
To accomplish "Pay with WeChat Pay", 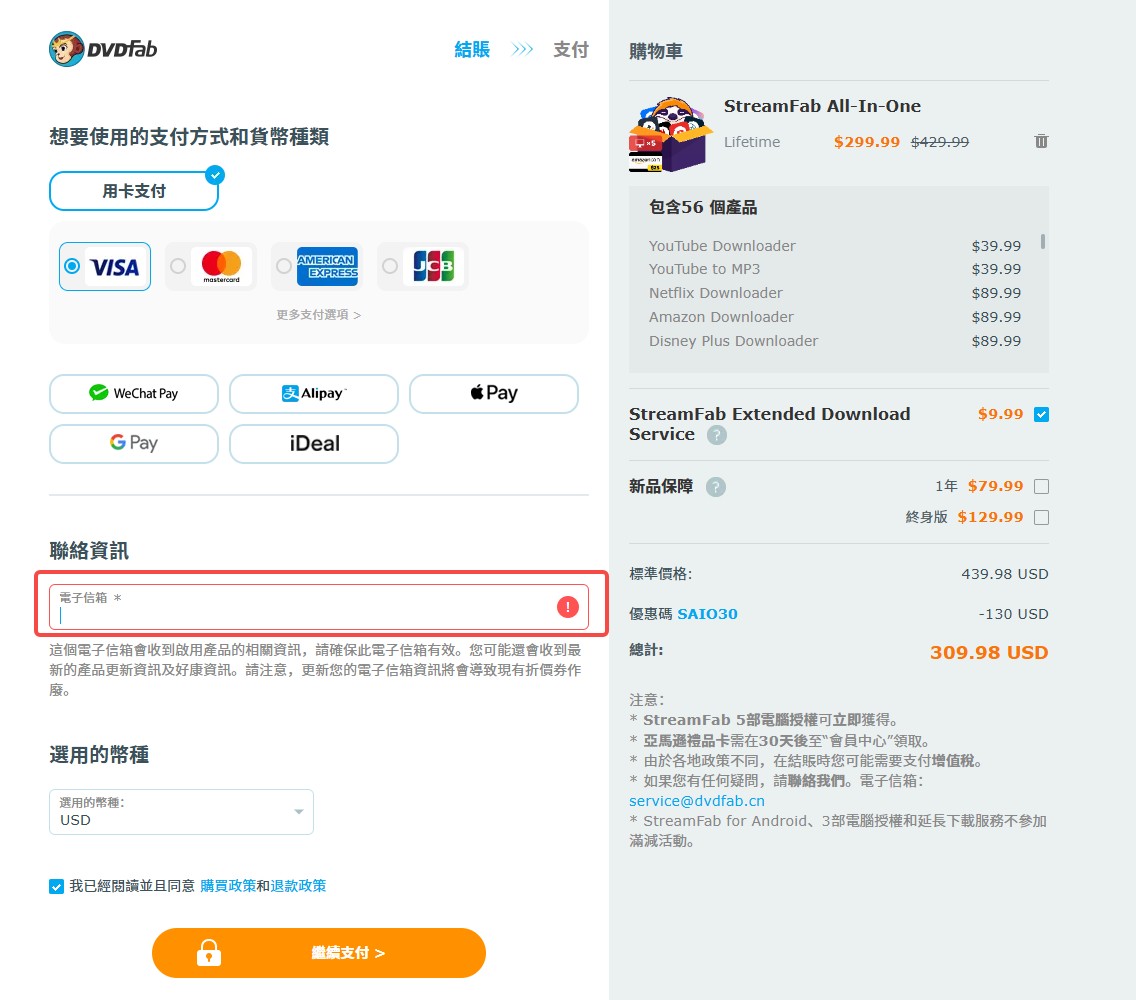I will [x=134, y=393].
